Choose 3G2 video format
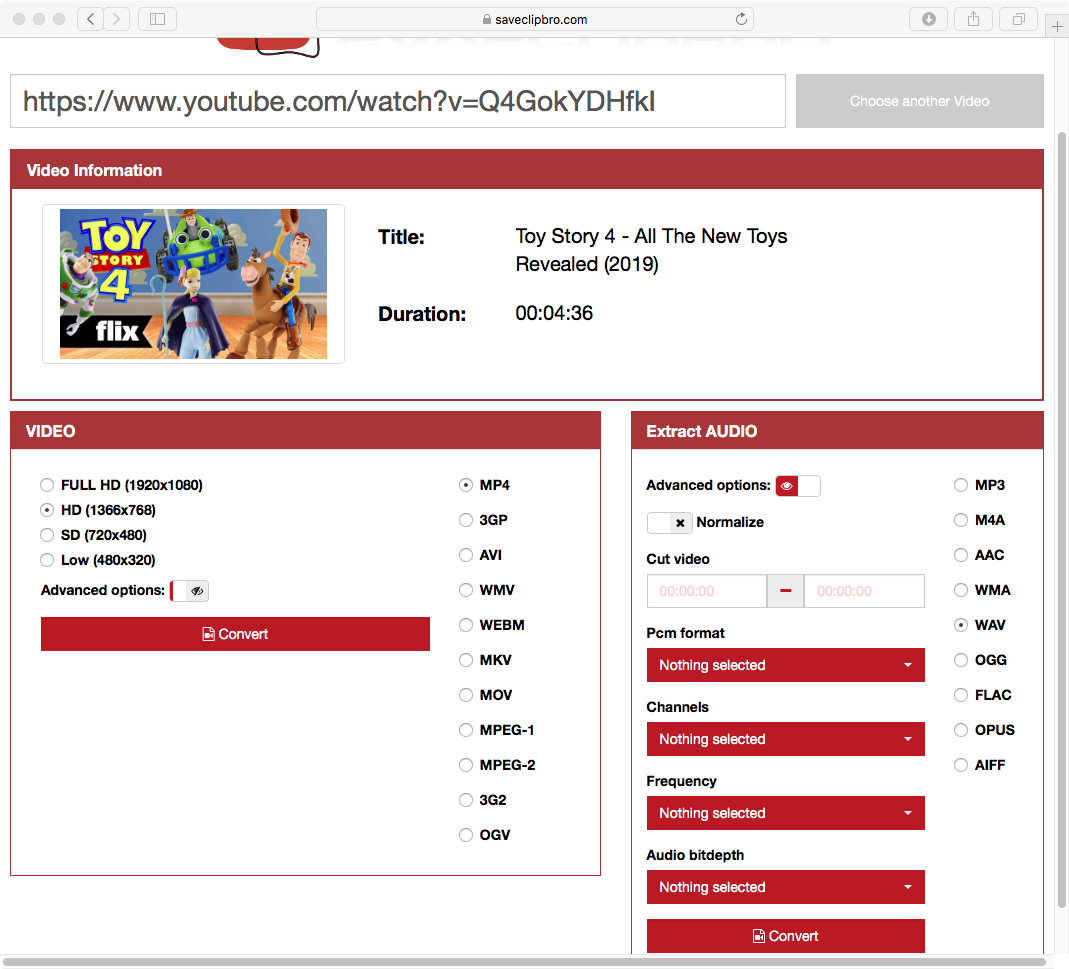 [x=466, y=800]
